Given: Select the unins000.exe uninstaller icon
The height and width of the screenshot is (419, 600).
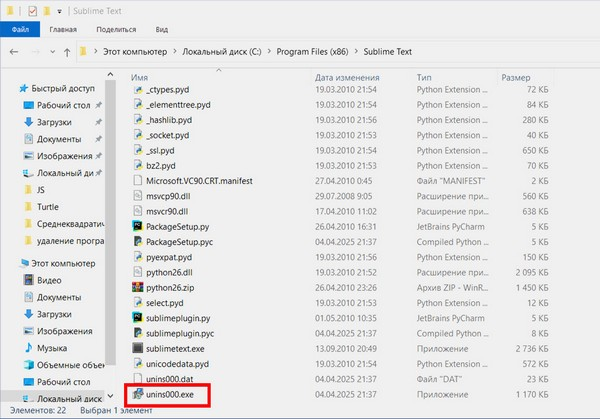Looking at the screenshot, I should (x=138, y=395).
